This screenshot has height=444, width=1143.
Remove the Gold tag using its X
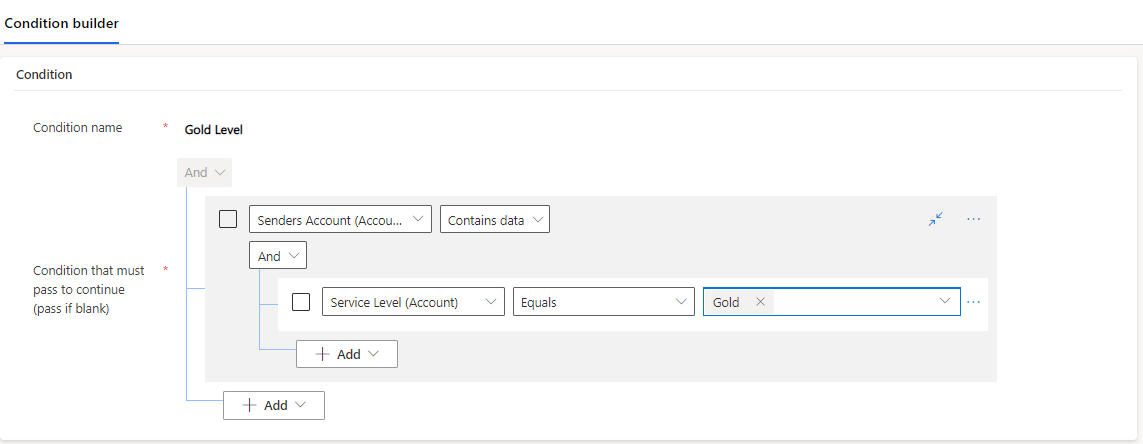[x=760, y=302]
